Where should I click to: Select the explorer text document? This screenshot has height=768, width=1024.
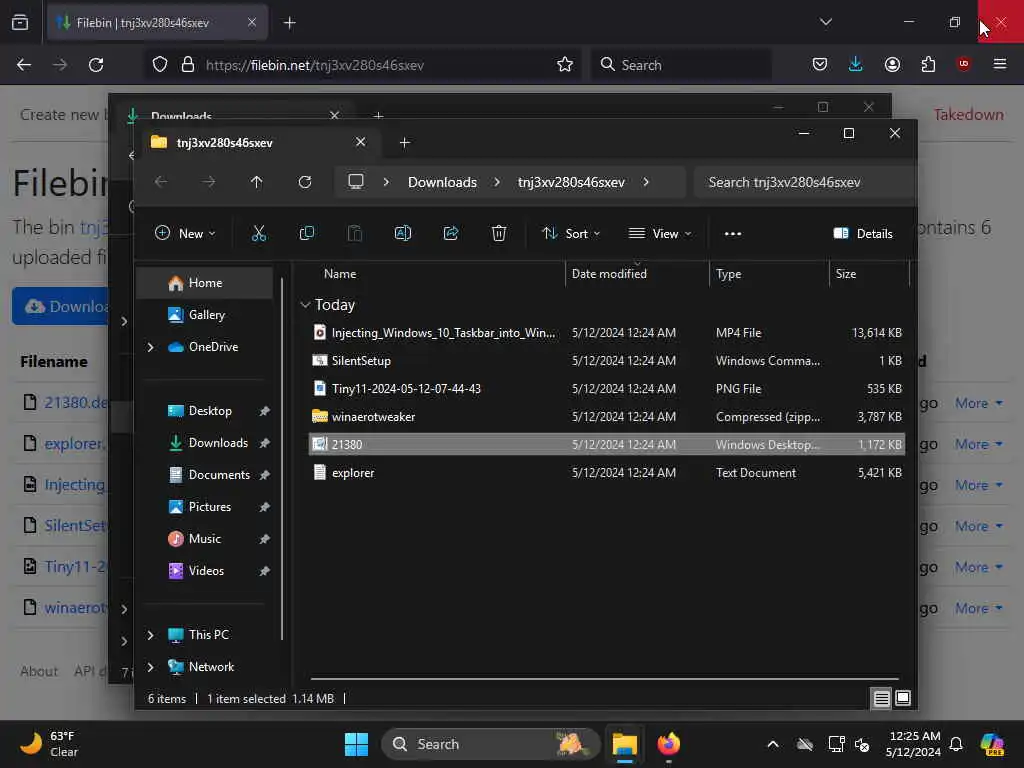click(x=607, y=473)
